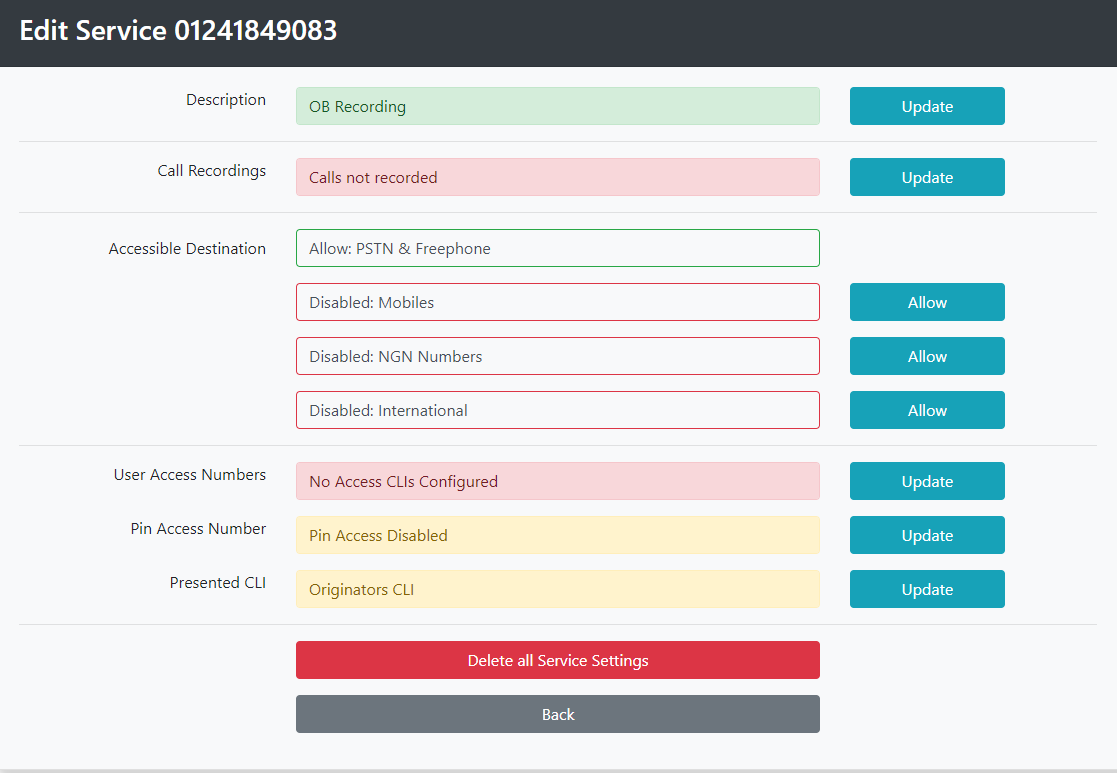Allow Mobiles destination

tap(927, 302)
